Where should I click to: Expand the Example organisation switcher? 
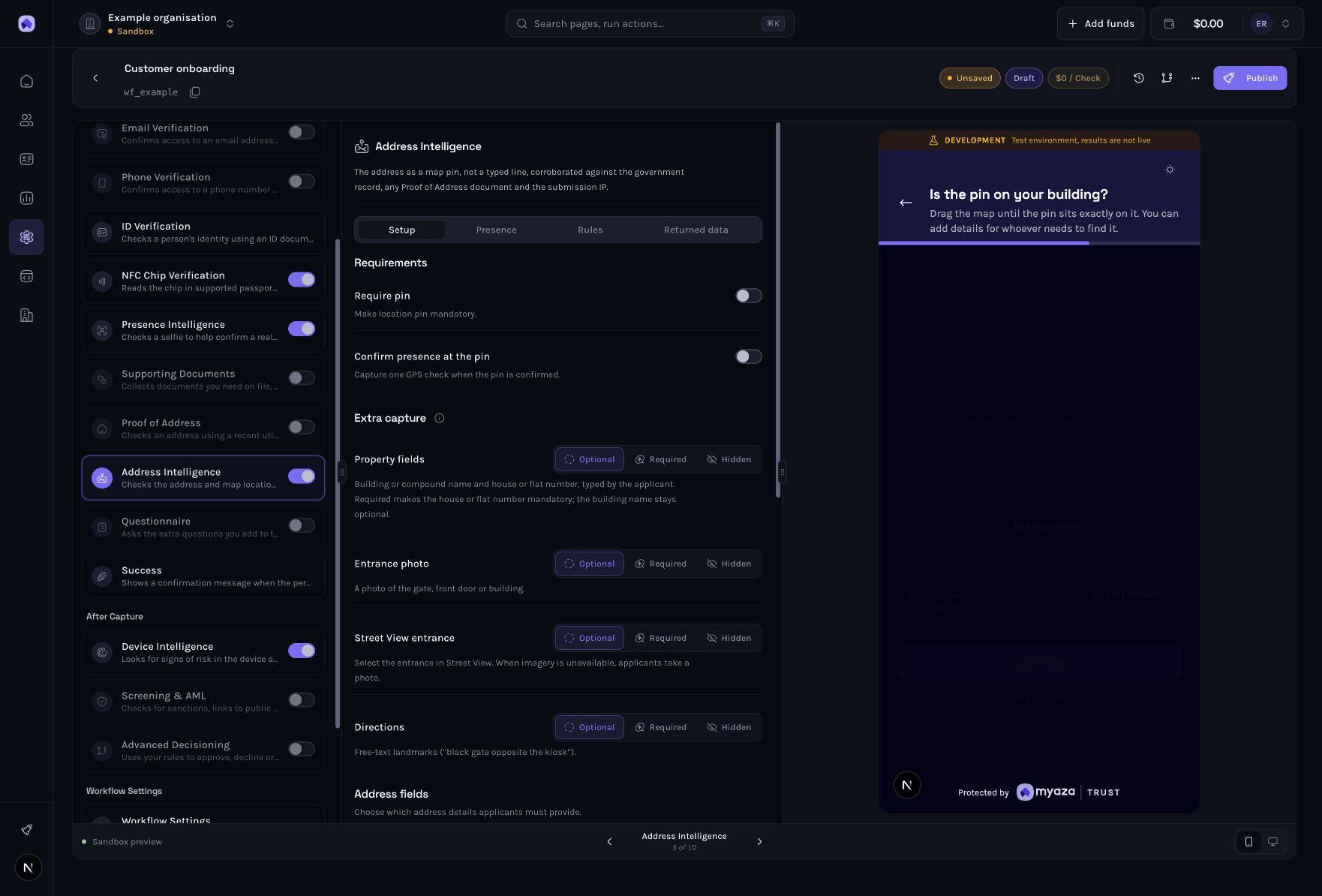[x=230, y=24]
